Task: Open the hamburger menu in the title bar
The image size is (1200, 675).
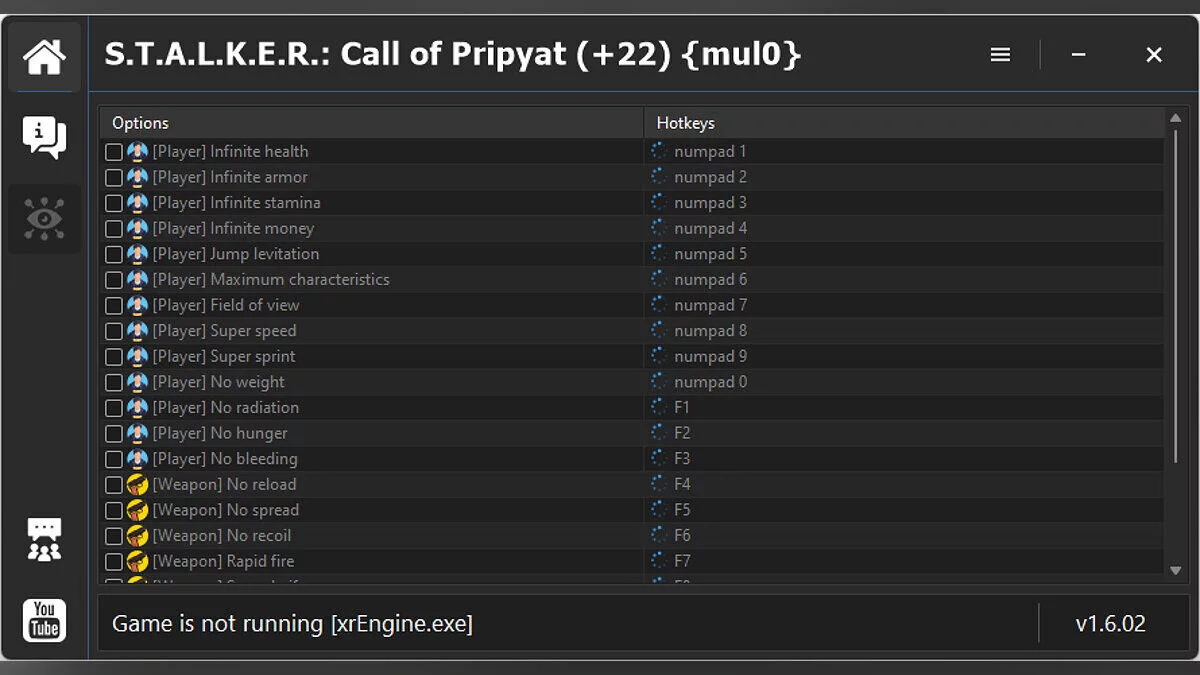Action: pos(1000,54)
